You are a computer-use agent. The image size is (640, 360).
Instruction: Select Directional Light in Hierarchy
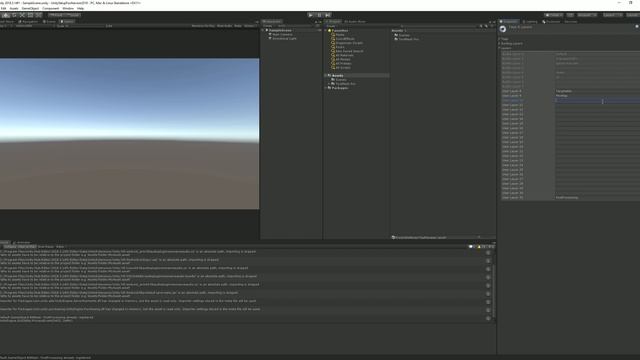point(284,38)
